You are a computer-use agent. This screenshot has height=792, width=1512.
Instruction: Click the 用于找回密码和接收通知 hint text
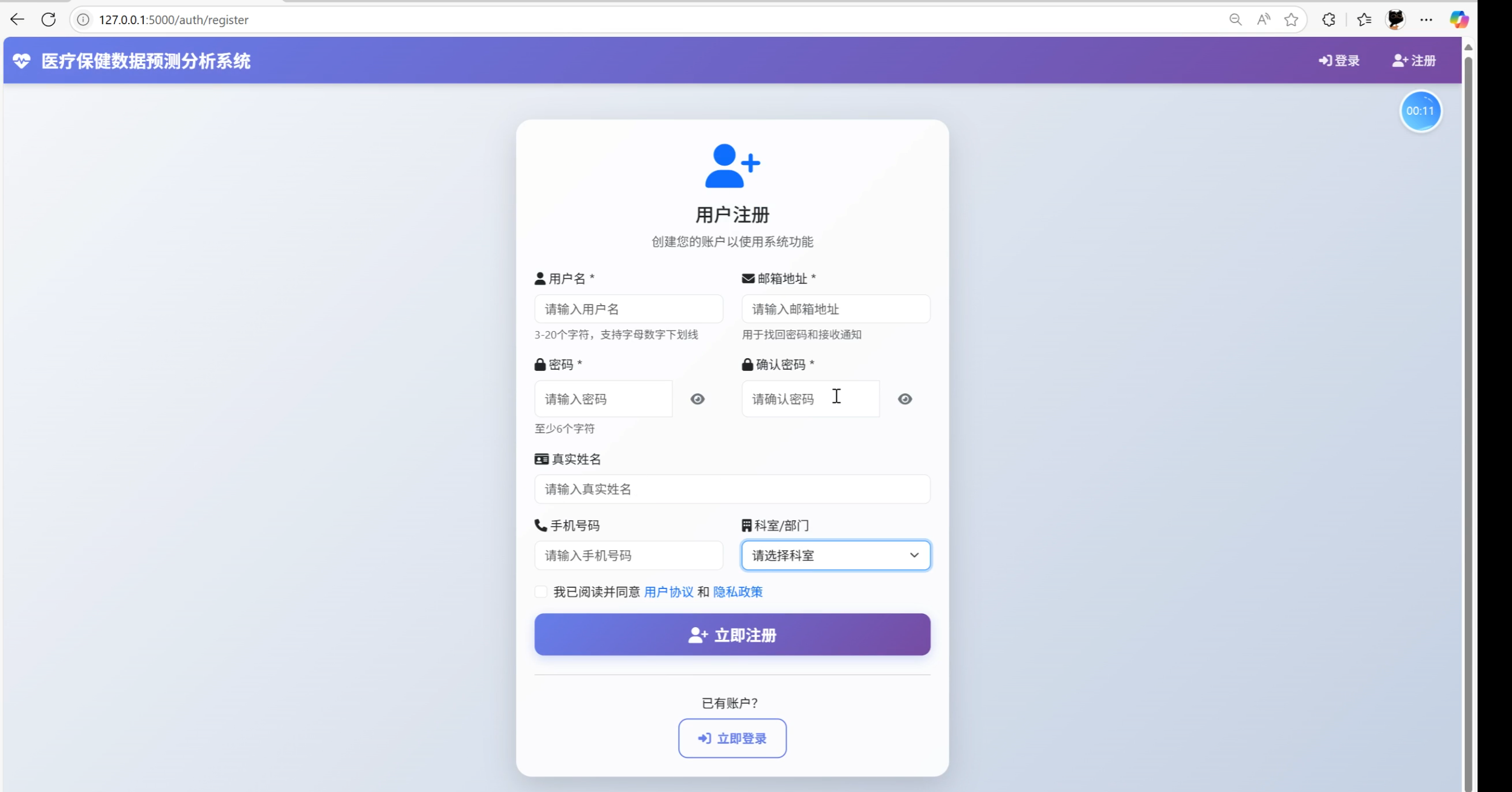[x=802, y=335]
